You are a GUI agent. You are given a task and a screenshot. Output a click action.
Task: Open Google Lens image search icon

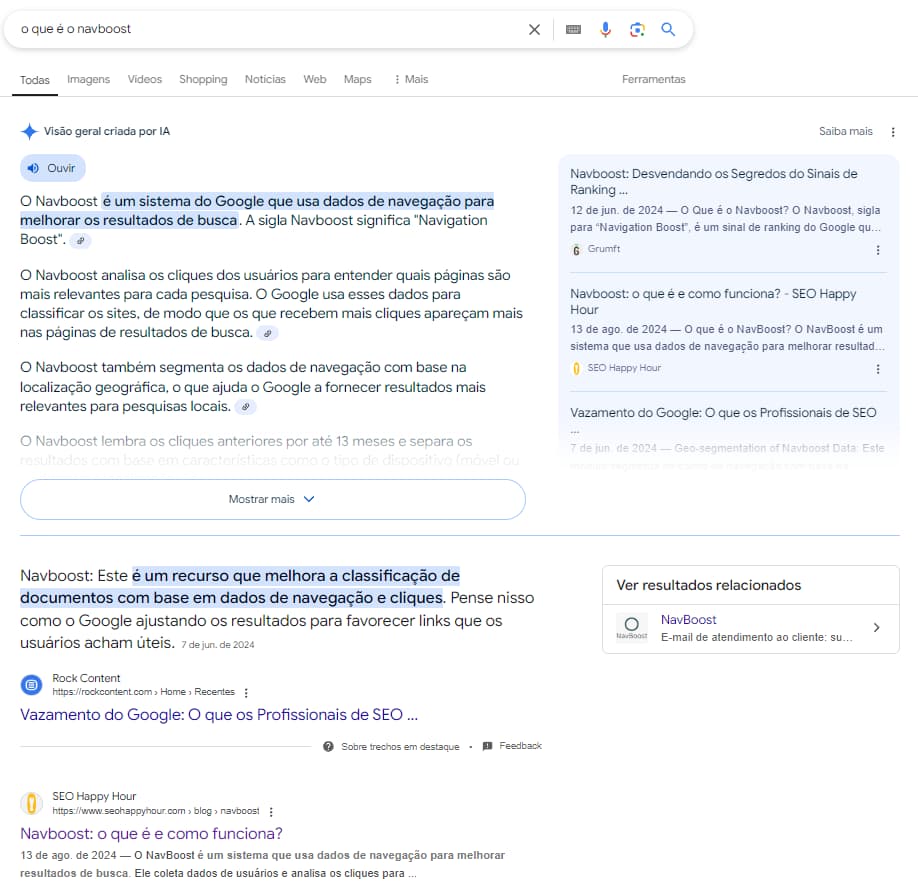click(637, 29)
